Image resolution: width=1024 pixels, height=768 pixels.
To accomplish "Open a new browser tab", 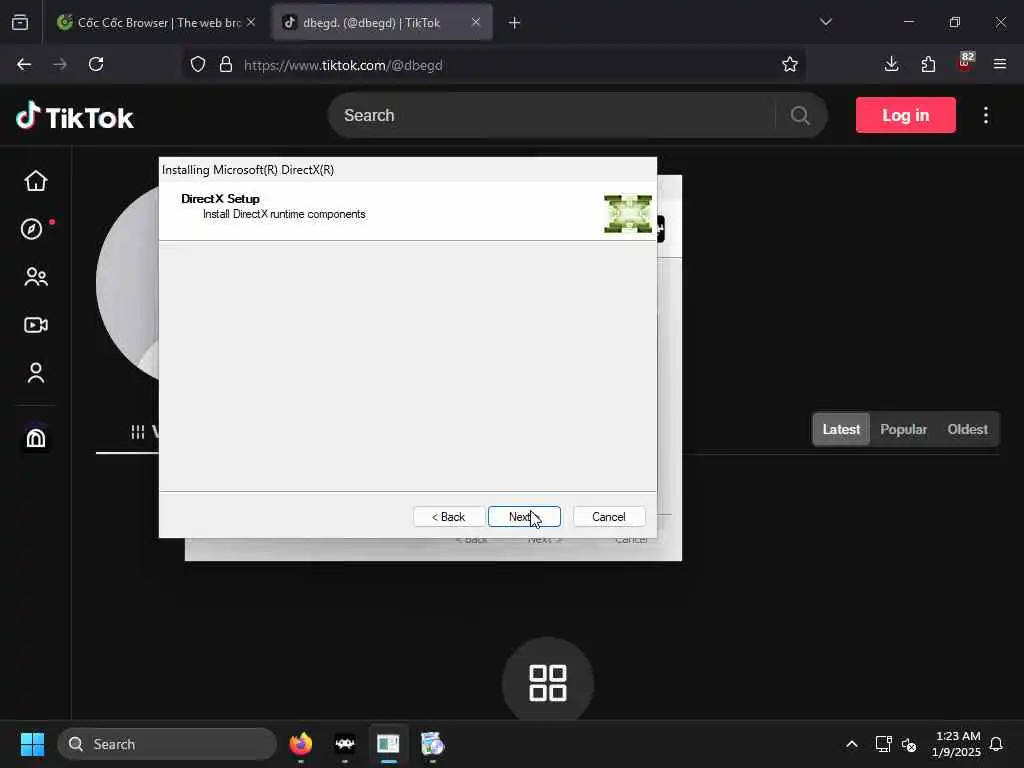I will coord(515,23).
